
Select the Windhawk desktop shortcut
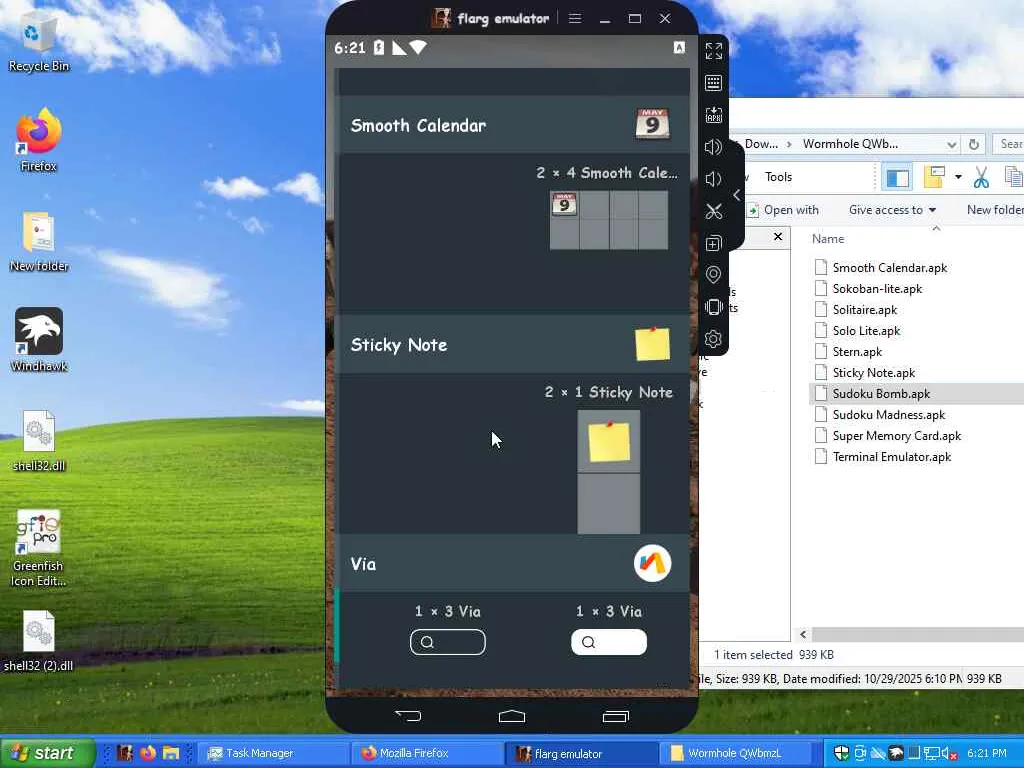(39, 340)
